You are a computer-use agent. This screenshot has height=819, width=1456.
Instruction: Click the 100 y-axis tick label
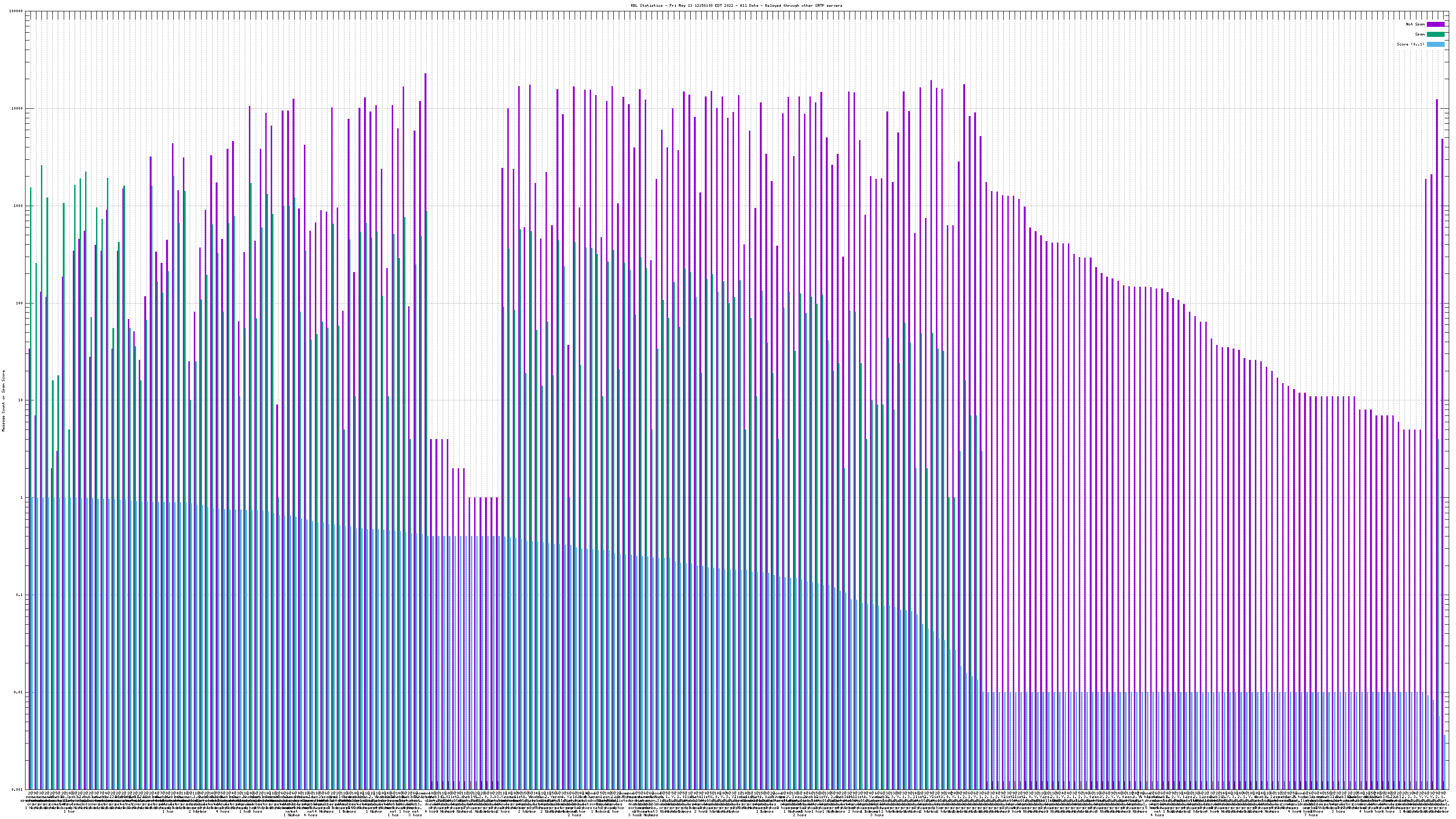pyautogui.click(x=19, y=303)
